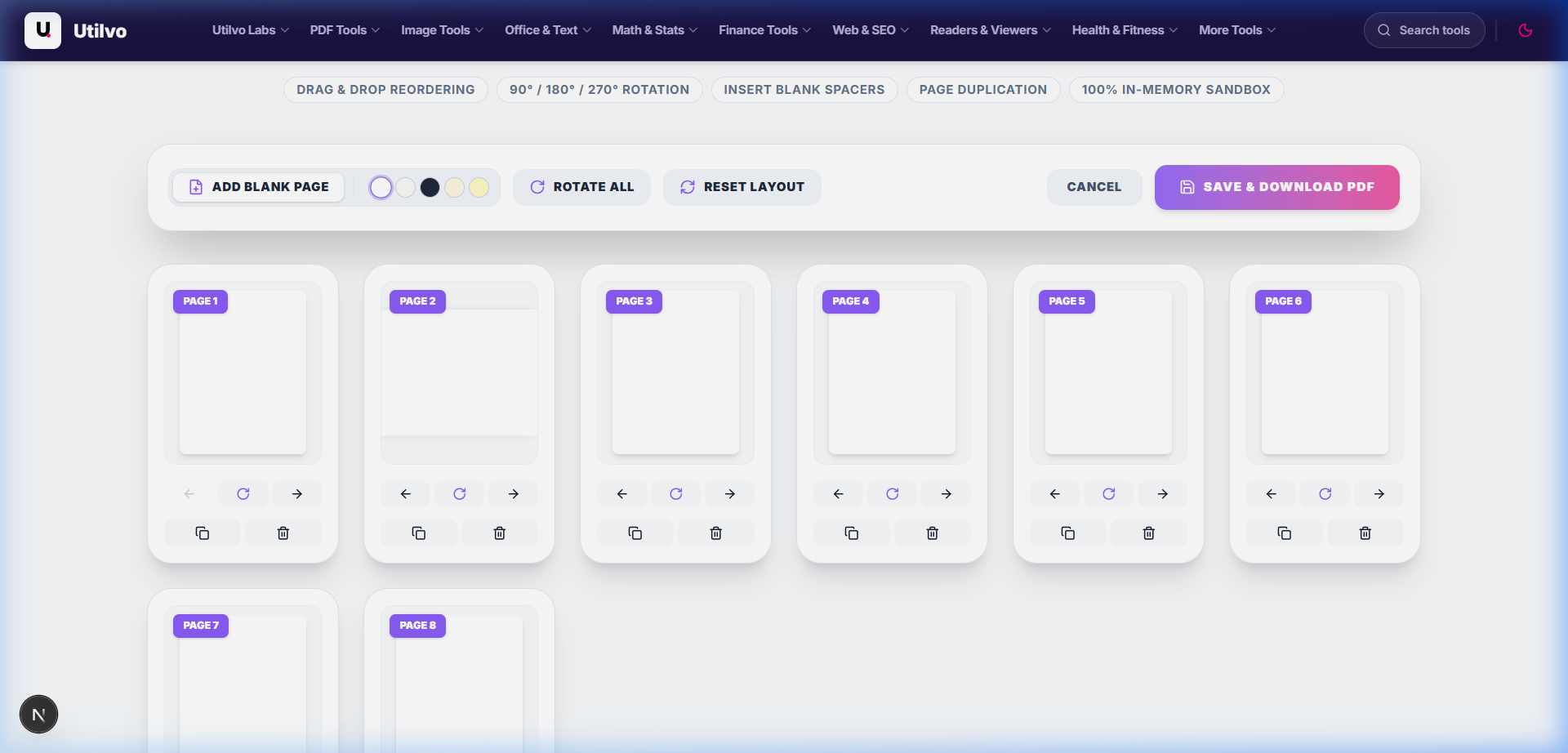
Task: Click Save & Download PDF button
Action: [1276, 187]
